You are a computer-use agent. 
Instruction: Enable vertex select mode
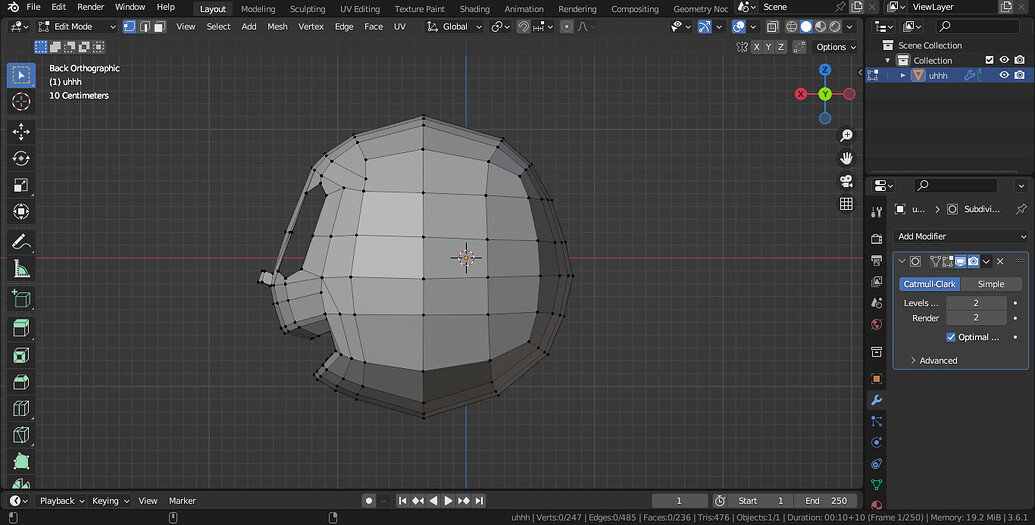(x=129, y=26)
